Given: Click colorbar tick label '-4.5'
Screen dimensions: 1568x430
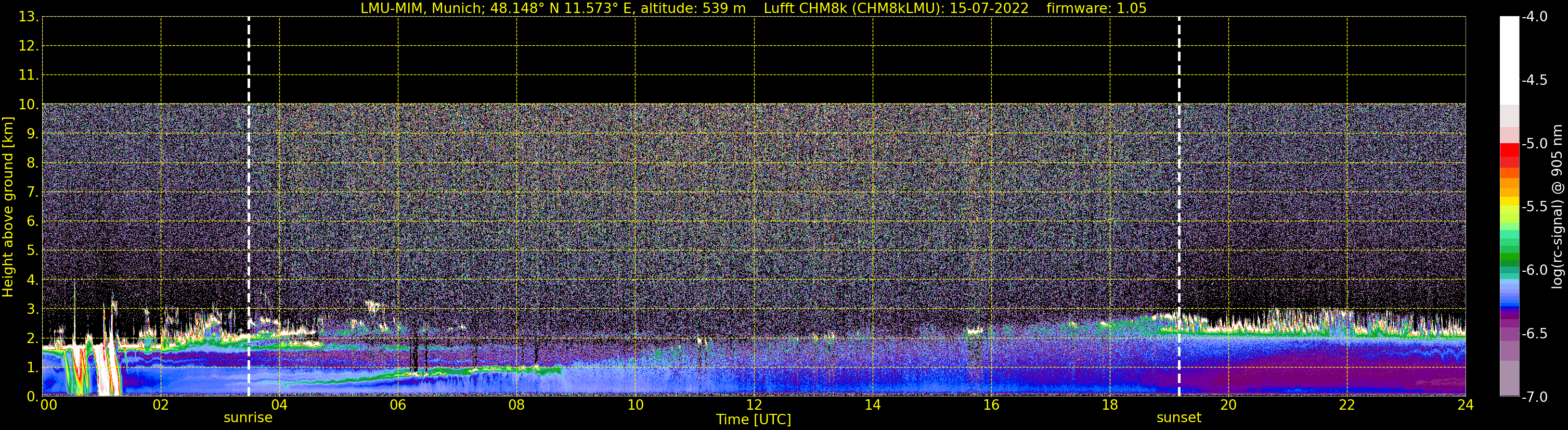Looking at the screenshot, I should 1534,80.
